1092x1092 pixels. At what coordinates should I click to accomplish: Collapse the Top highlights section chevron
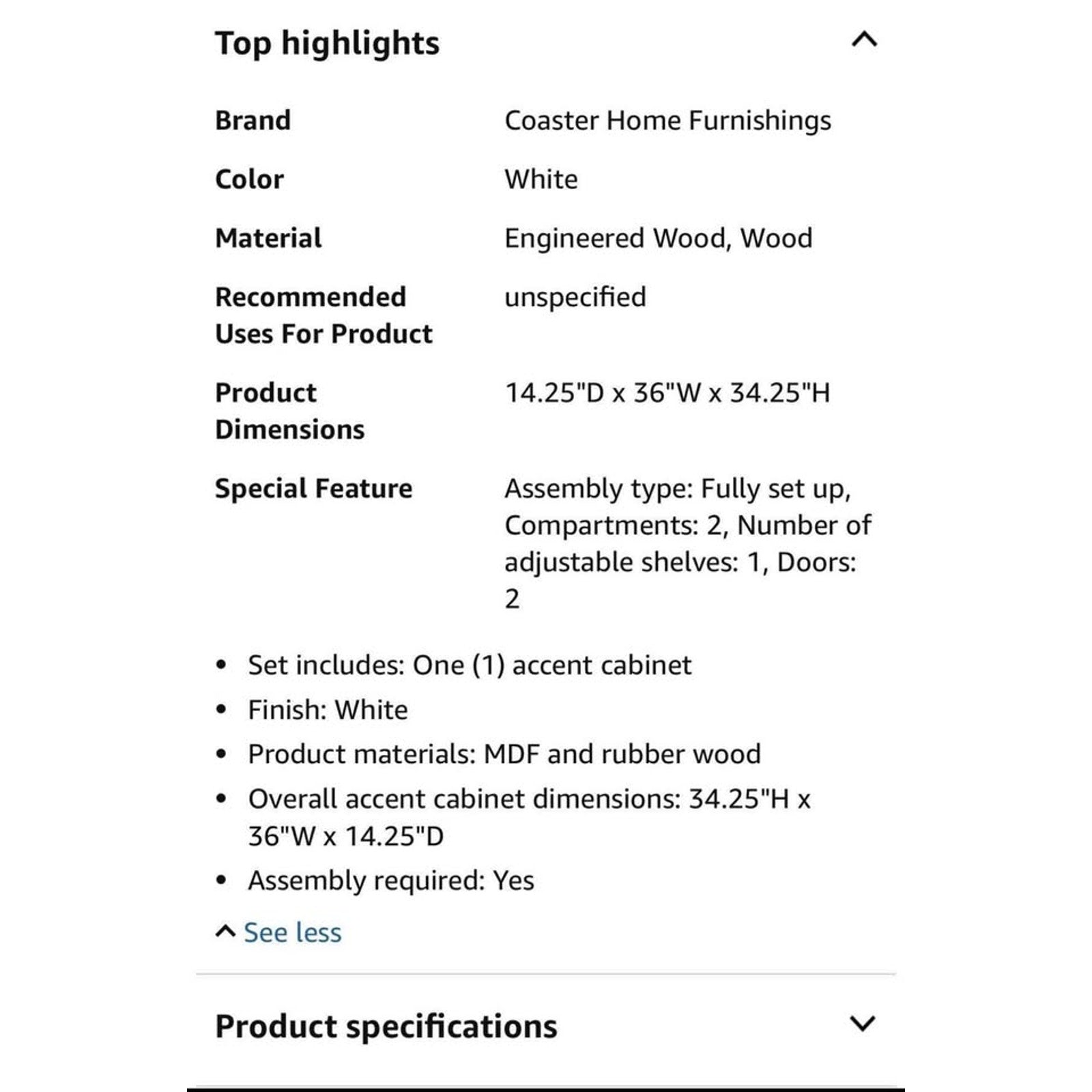coord(864,40)
